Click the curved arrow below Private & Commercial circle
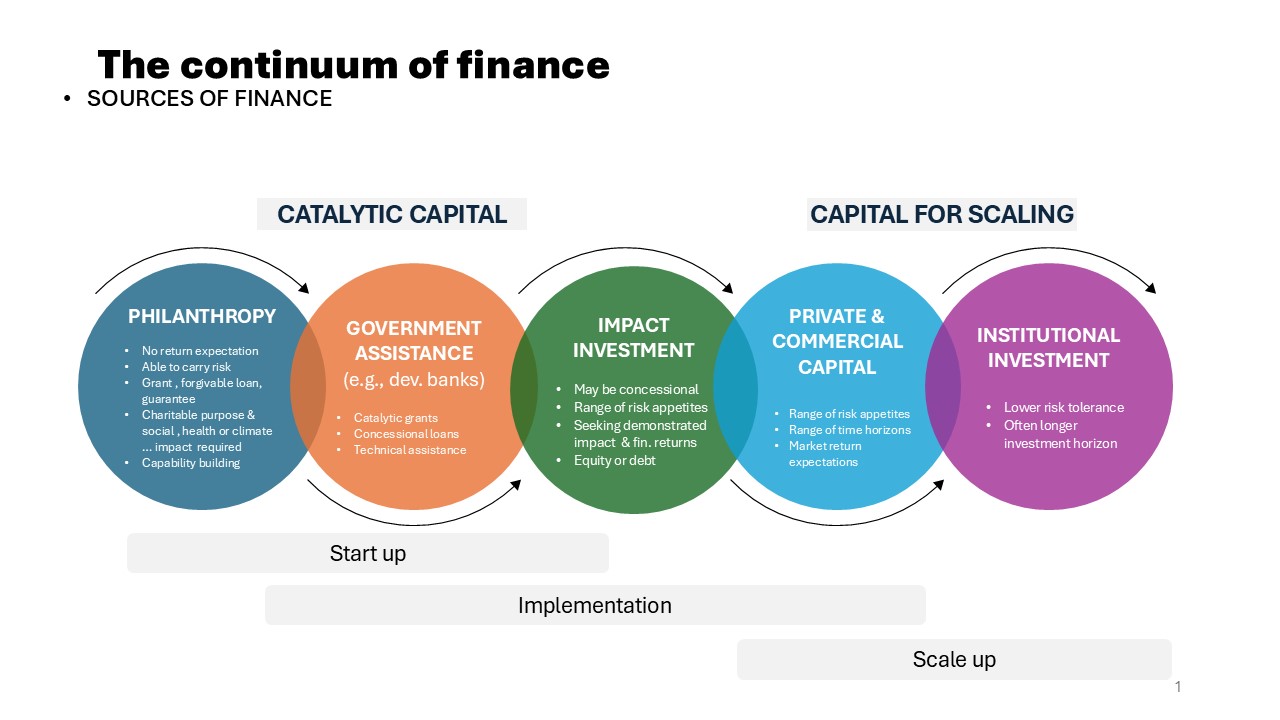 coord(838,503)
